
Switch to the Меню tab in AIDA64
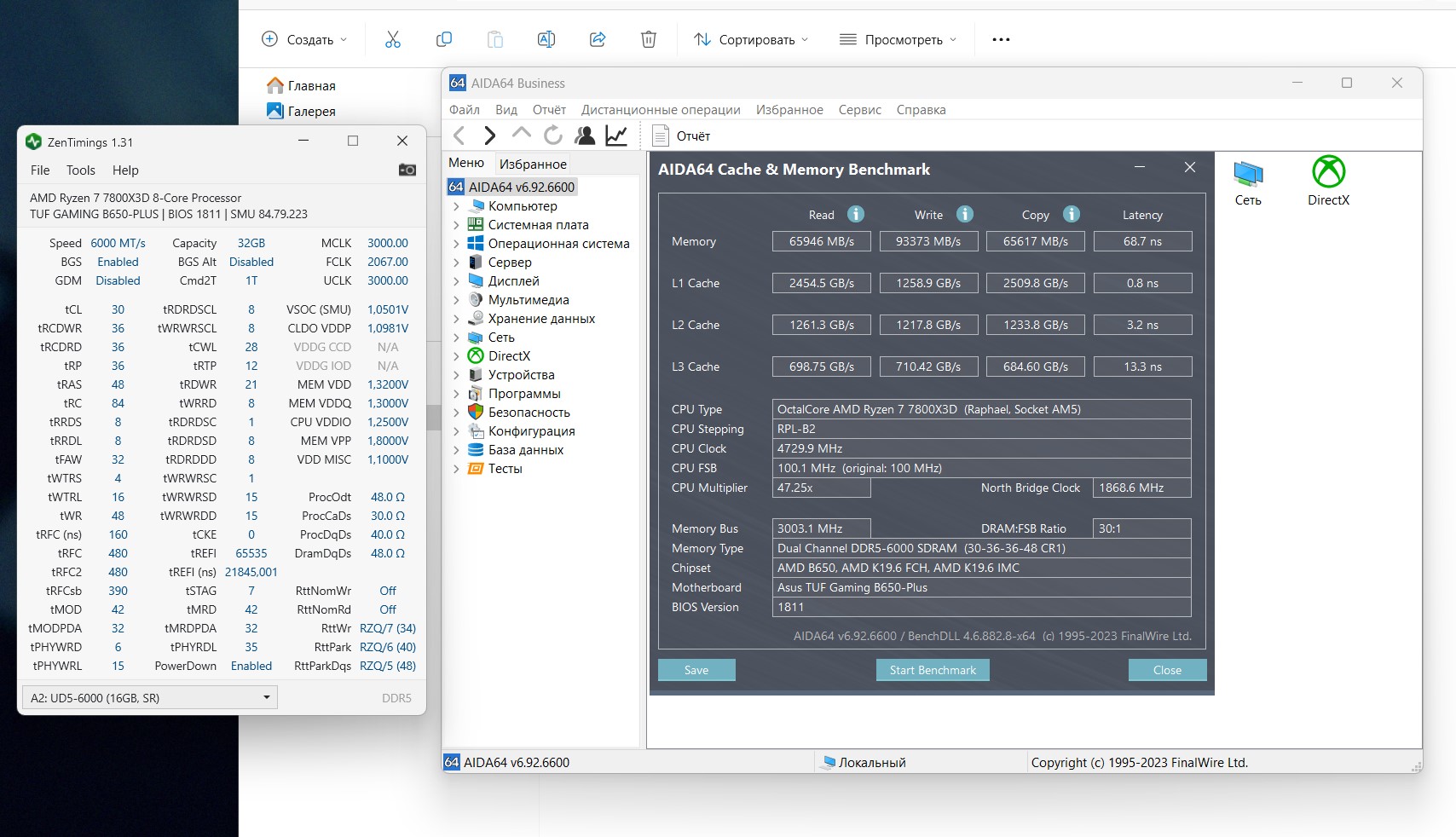[466, 163]
